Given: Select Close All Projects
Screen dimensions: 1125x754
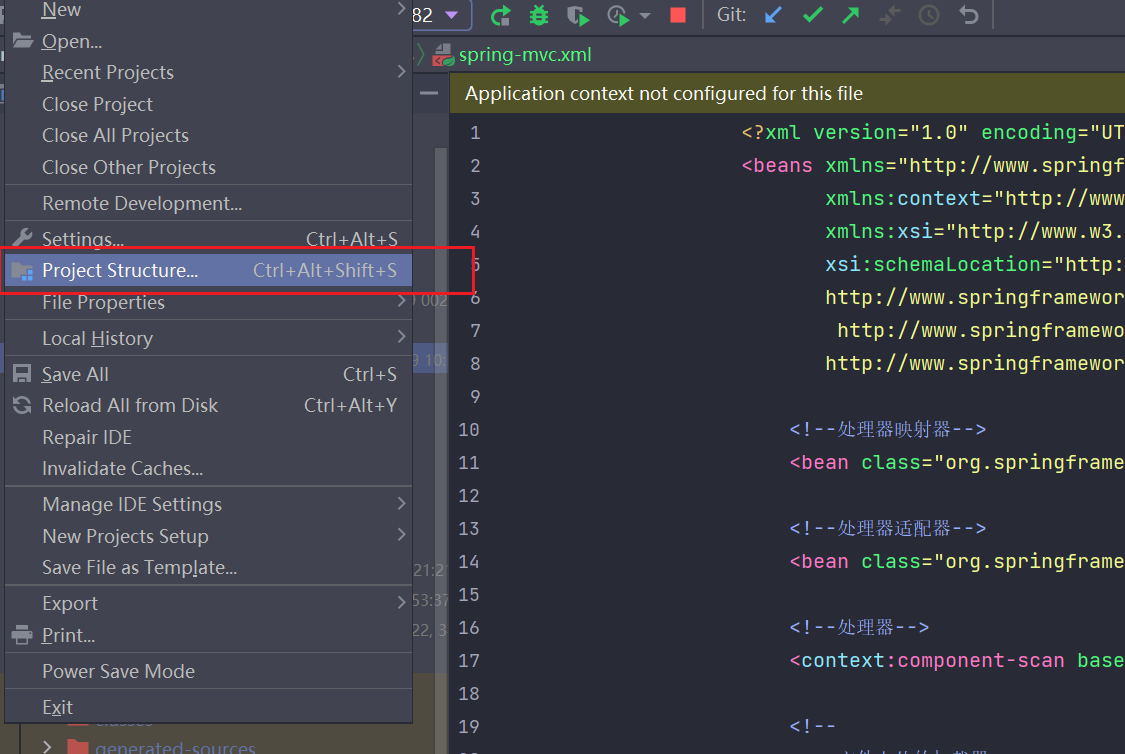Looking at the screenshot, I should click(208, 136).
